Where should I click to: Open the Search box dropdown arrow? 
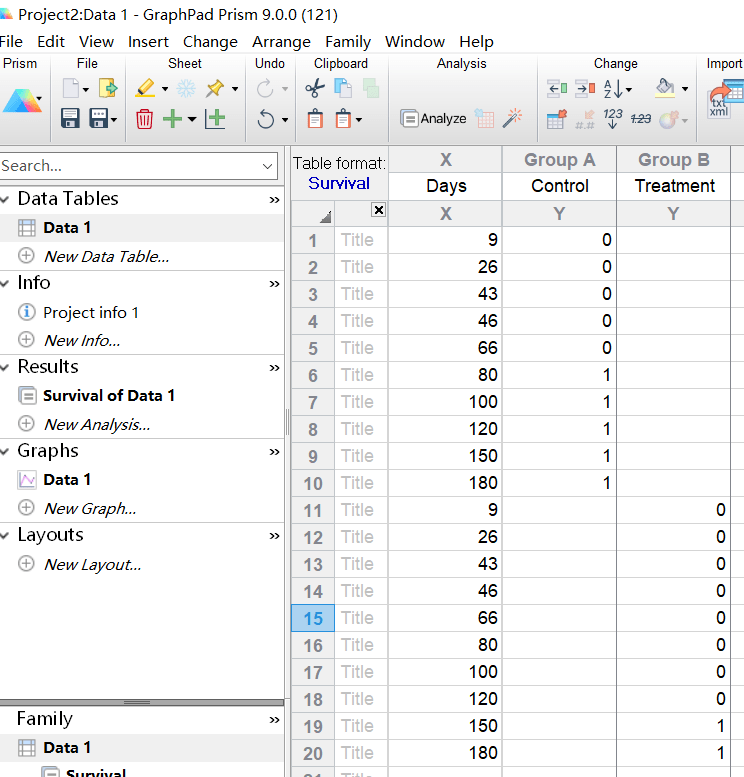tap(267, 166)
